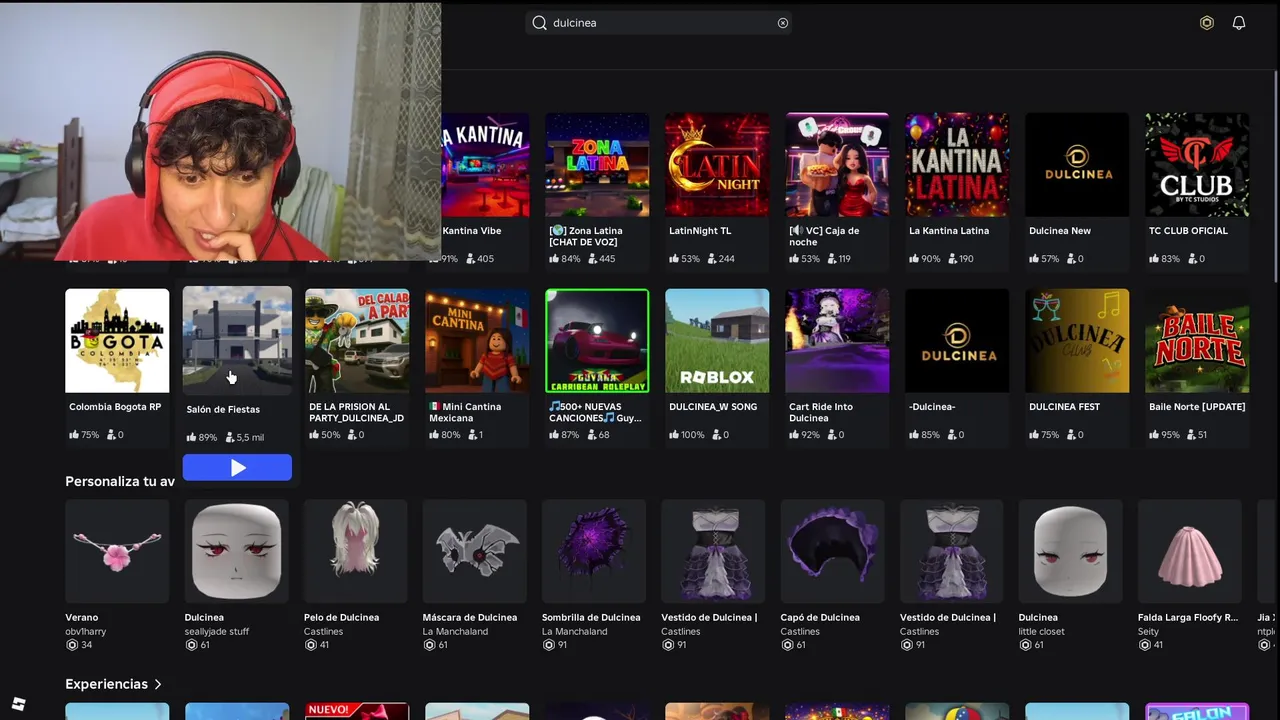Click the DULCINEA FEST title text
The height and width of the screenshot is (720, 1280).
(1064, 407)
